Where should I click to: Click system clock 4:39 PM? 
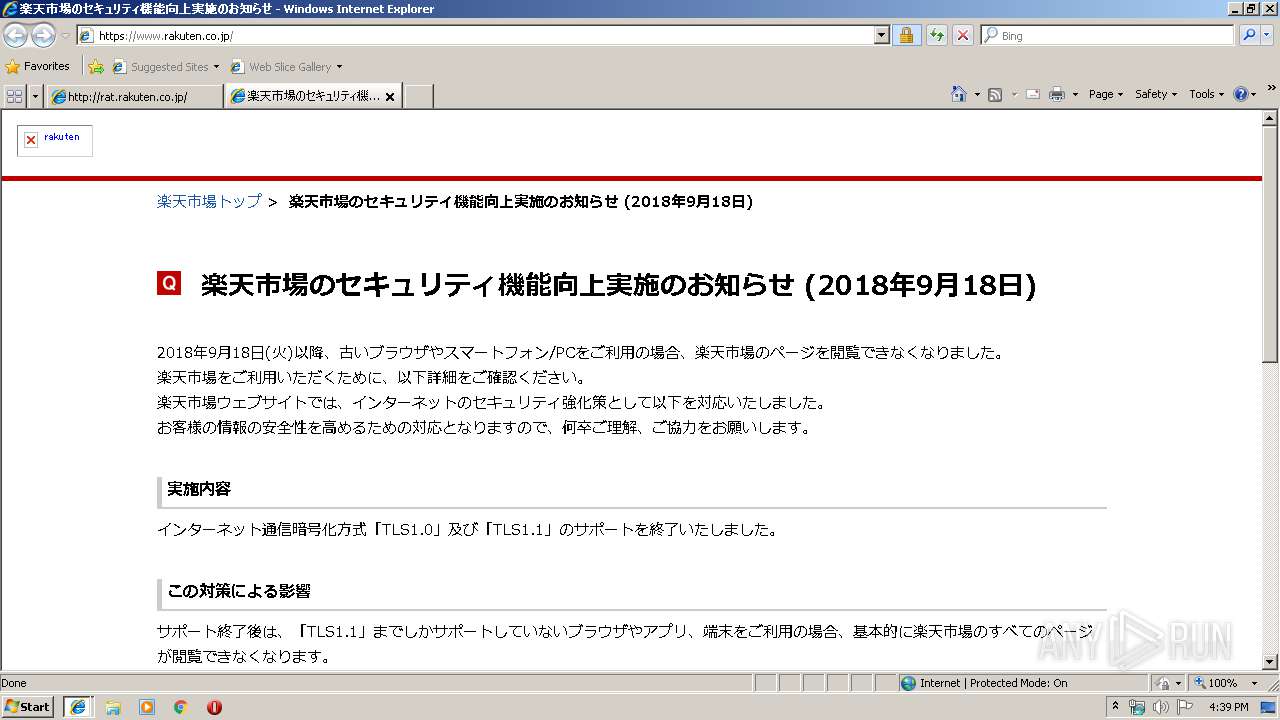[1228, 707]
